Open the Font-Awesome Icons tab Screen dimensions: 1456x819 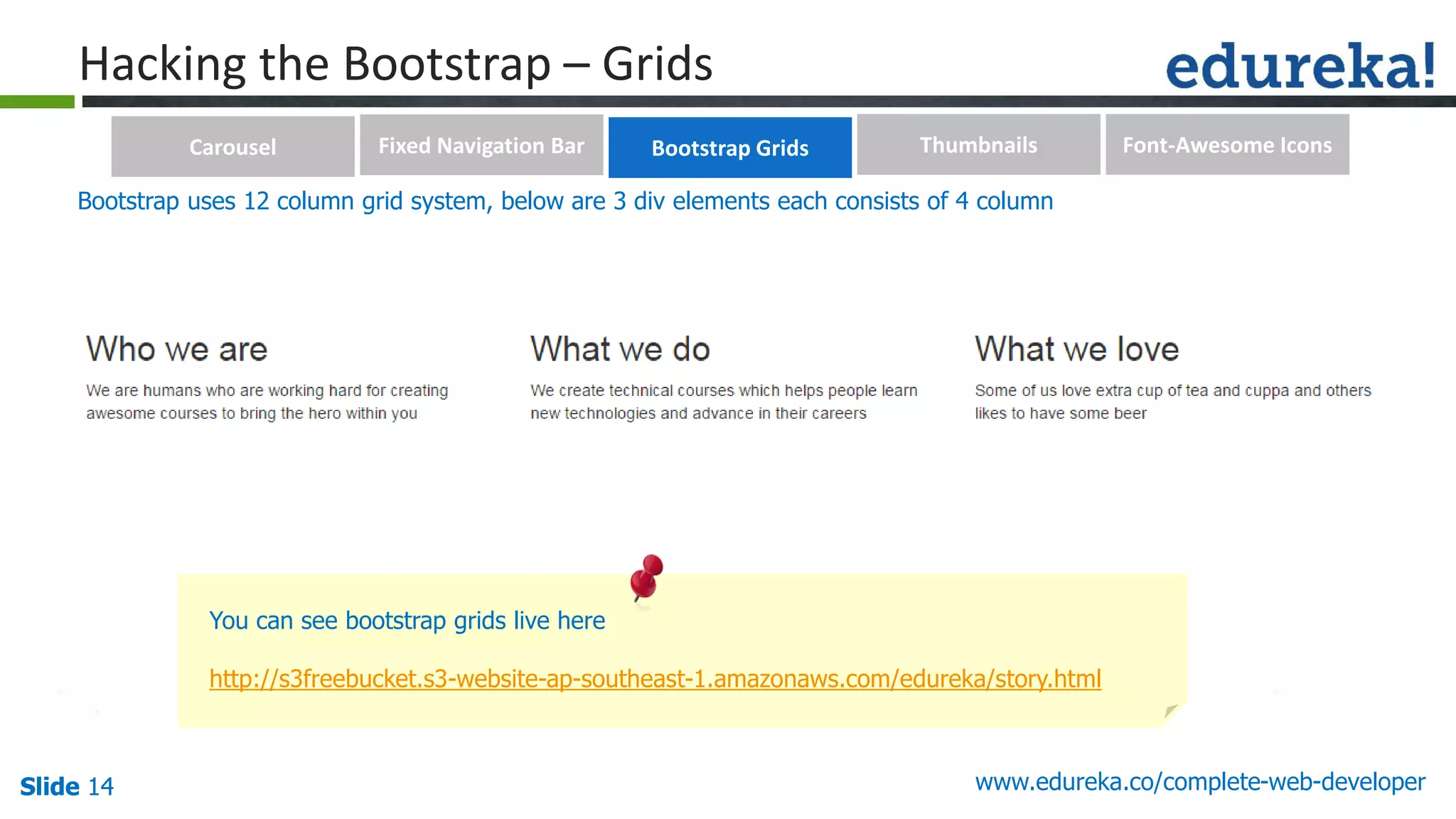tap(1227, 144)
